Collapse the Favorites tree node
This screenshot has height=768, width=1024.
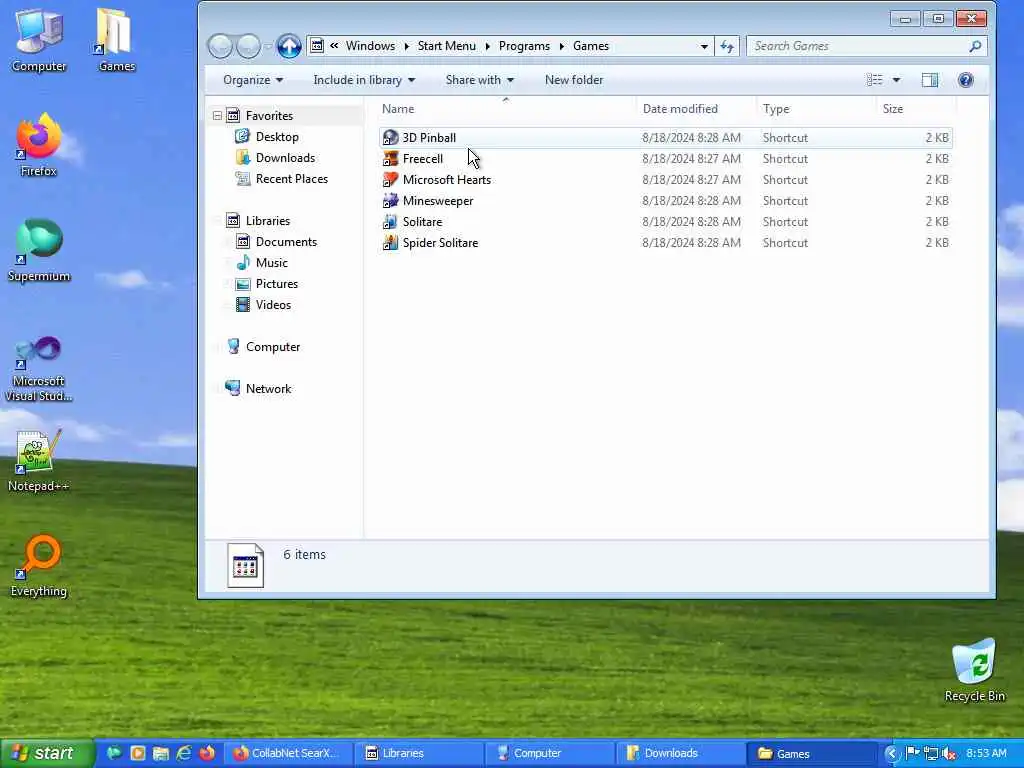217,116
